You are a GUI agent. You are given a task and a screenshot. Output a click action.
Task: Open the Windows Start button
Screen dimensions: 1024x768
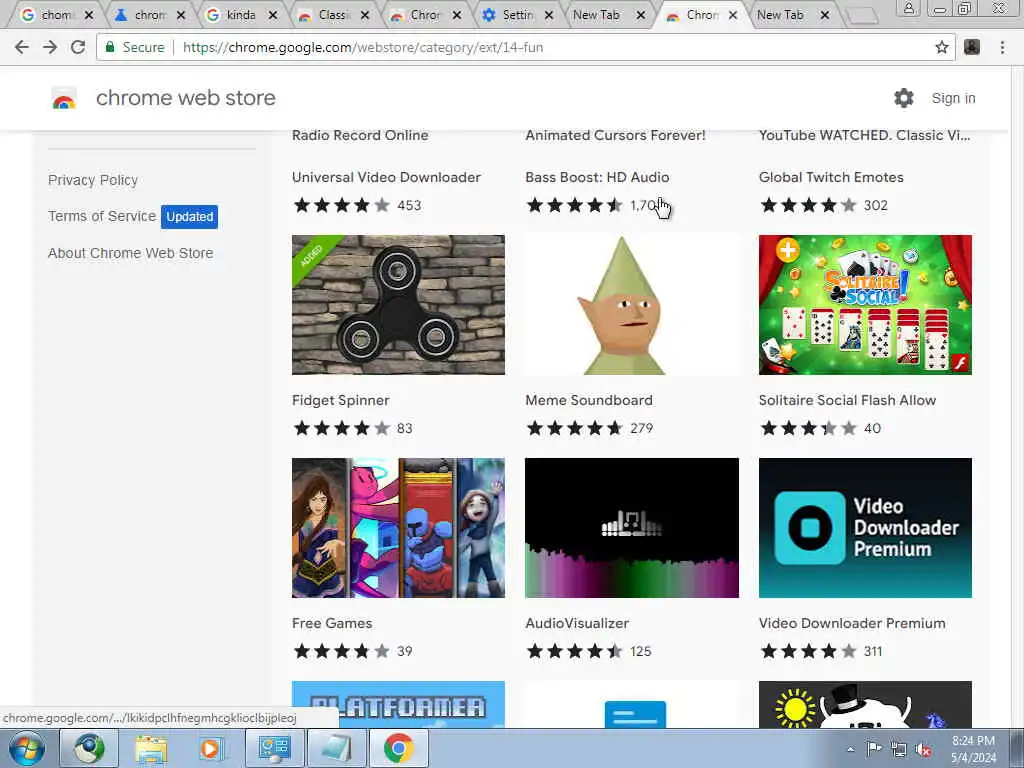(26, 748)
